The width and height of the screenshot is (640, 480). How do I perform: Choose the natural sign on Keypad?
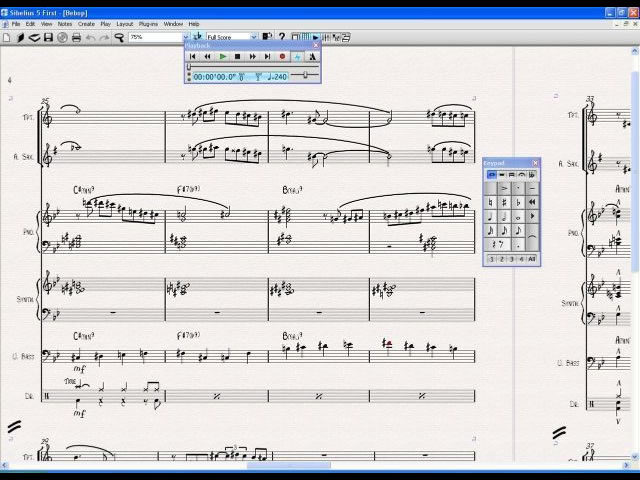490,202
